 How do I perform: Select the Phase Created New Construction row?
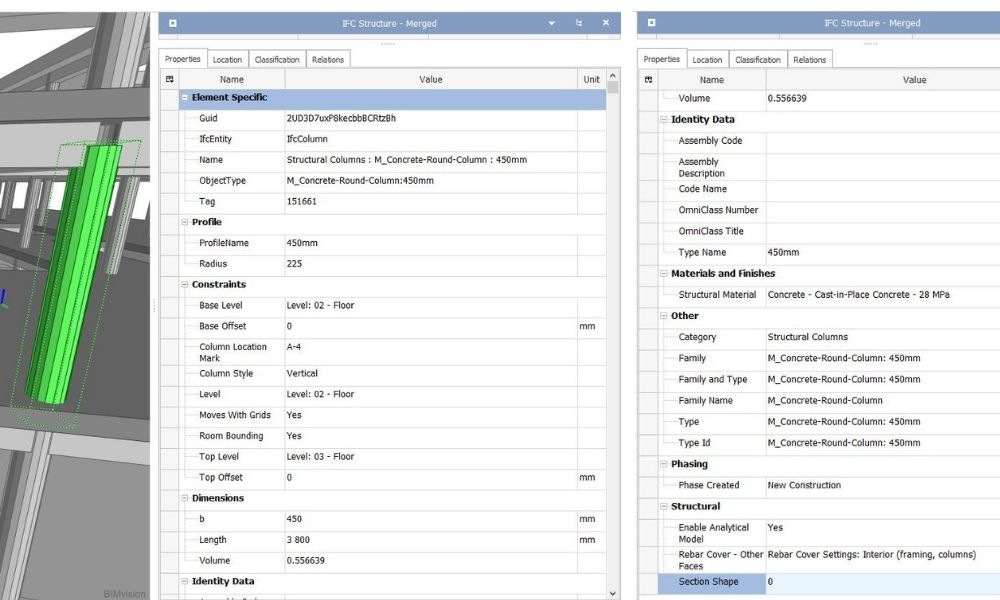pos(829,485)
